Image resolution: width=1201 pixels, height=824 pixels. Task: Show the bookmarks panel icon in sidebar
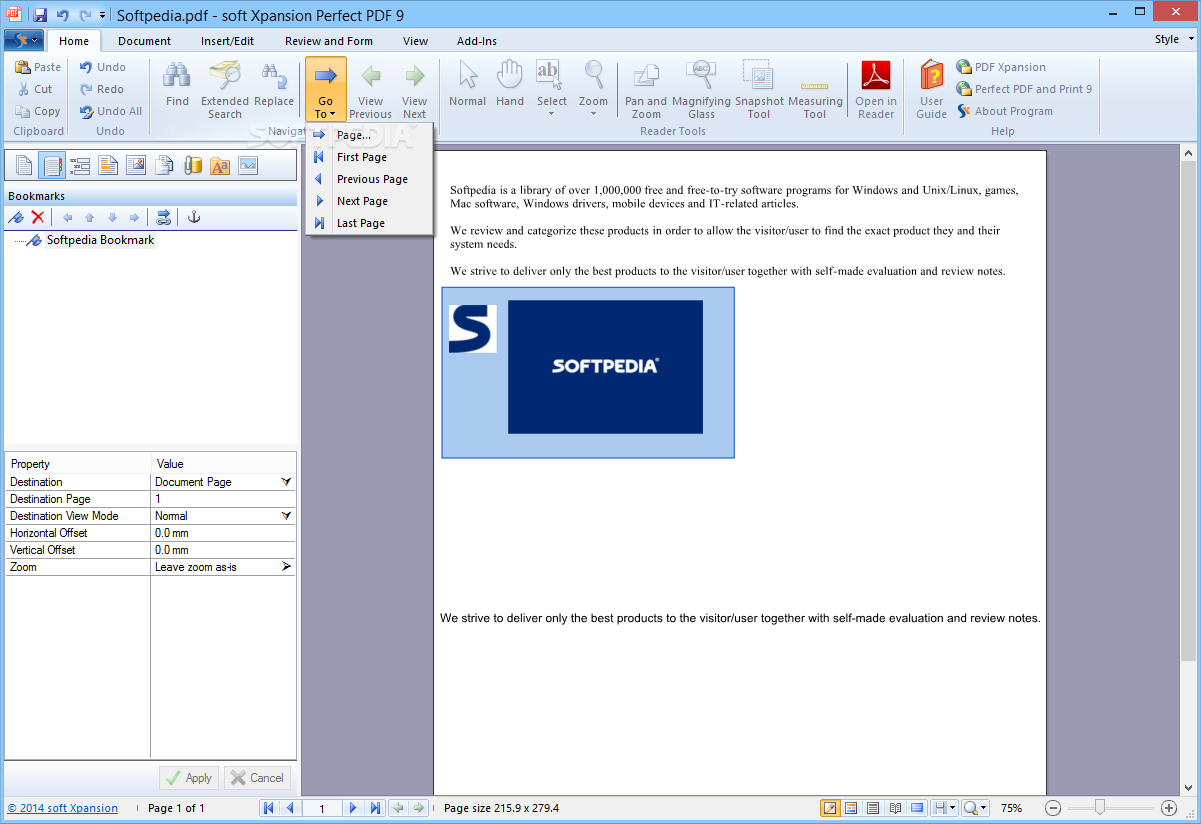(52, 166)
